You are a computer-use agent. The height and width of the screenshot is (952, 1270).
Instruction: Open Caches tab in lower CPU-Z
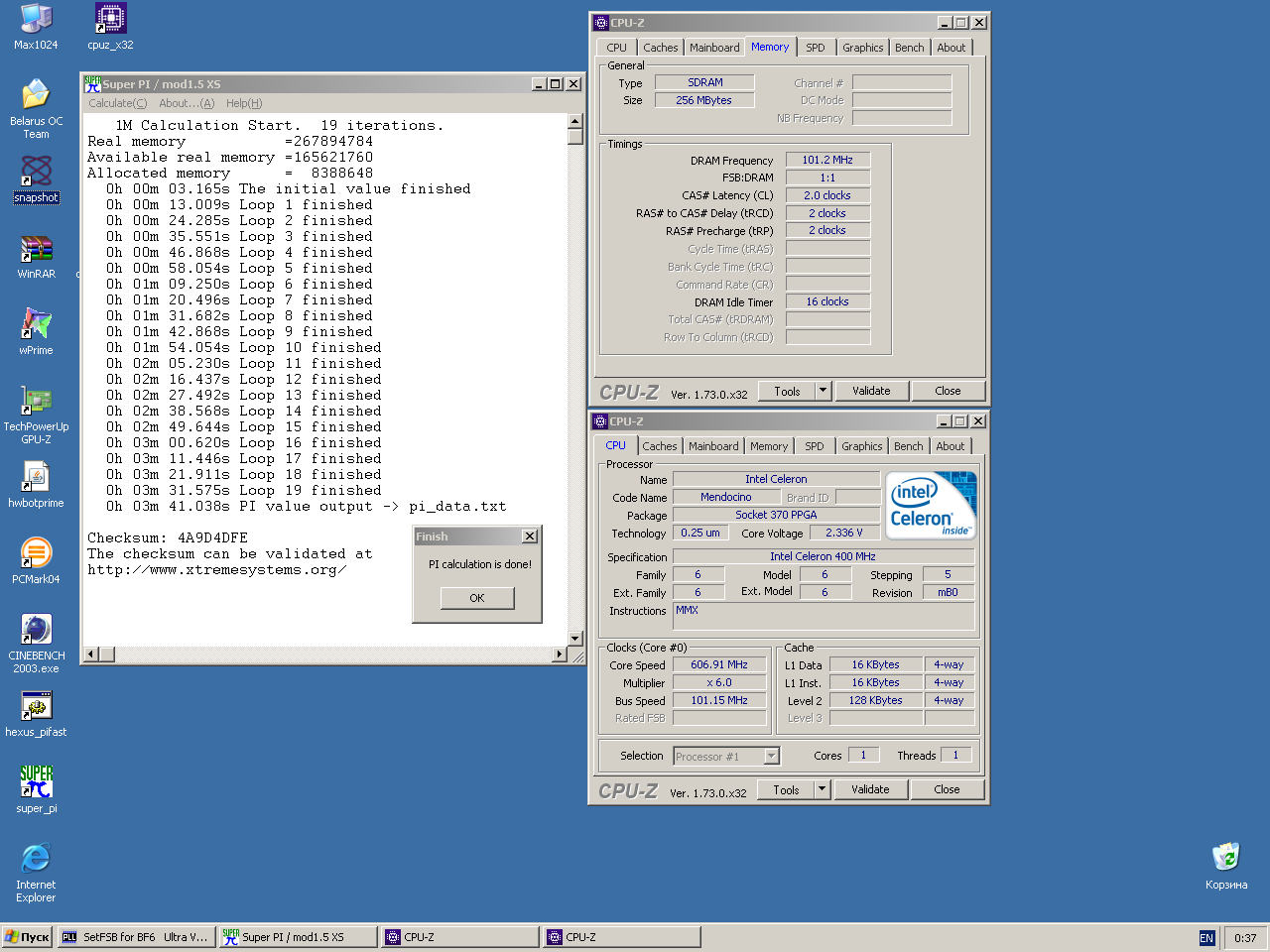click(x=659, y=446)
